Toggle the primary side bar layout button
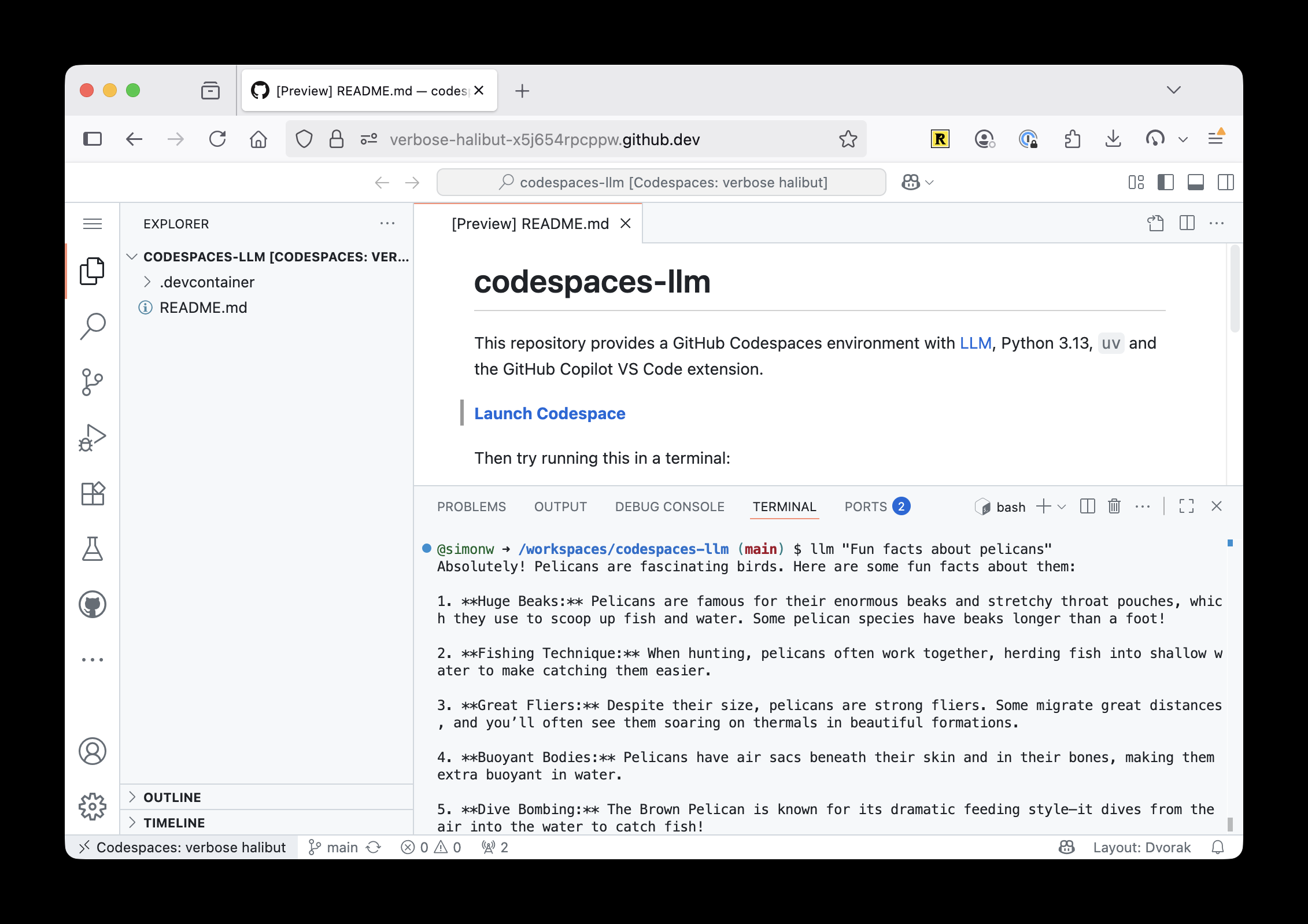Image resolution: width=1308 pixels, height=924 pixels. [x=1165, y=183]
